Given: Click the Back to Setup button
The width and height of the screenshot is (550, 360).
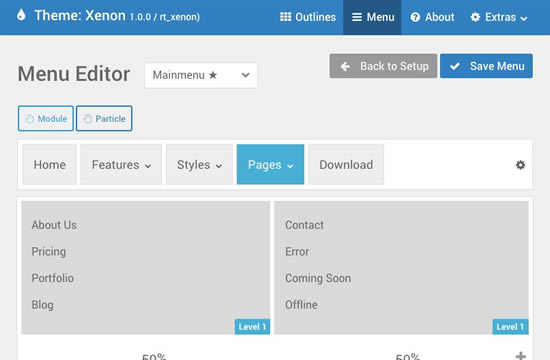Looking at the screenshot, I should [x=383, y=66].
